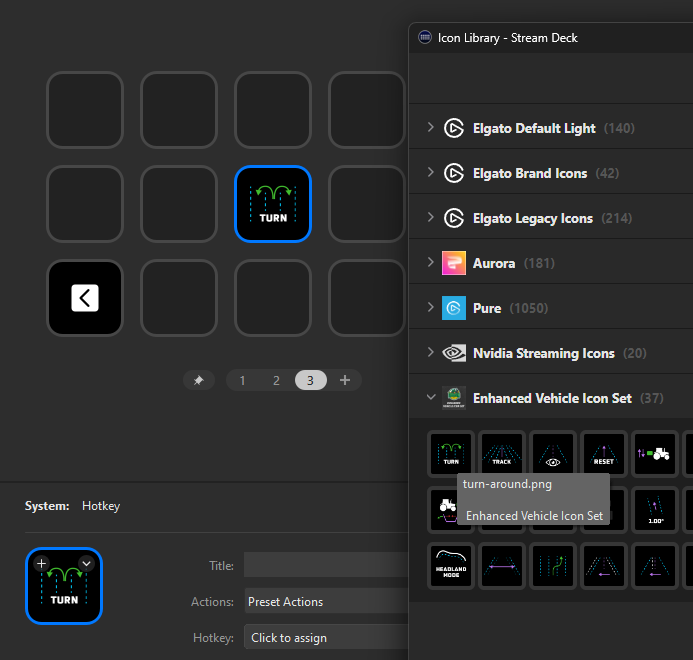Image resolution: width=693 pixels, height=660 pixels.
Task: Open the chevron dropdown on key preview
Action: 87,564
